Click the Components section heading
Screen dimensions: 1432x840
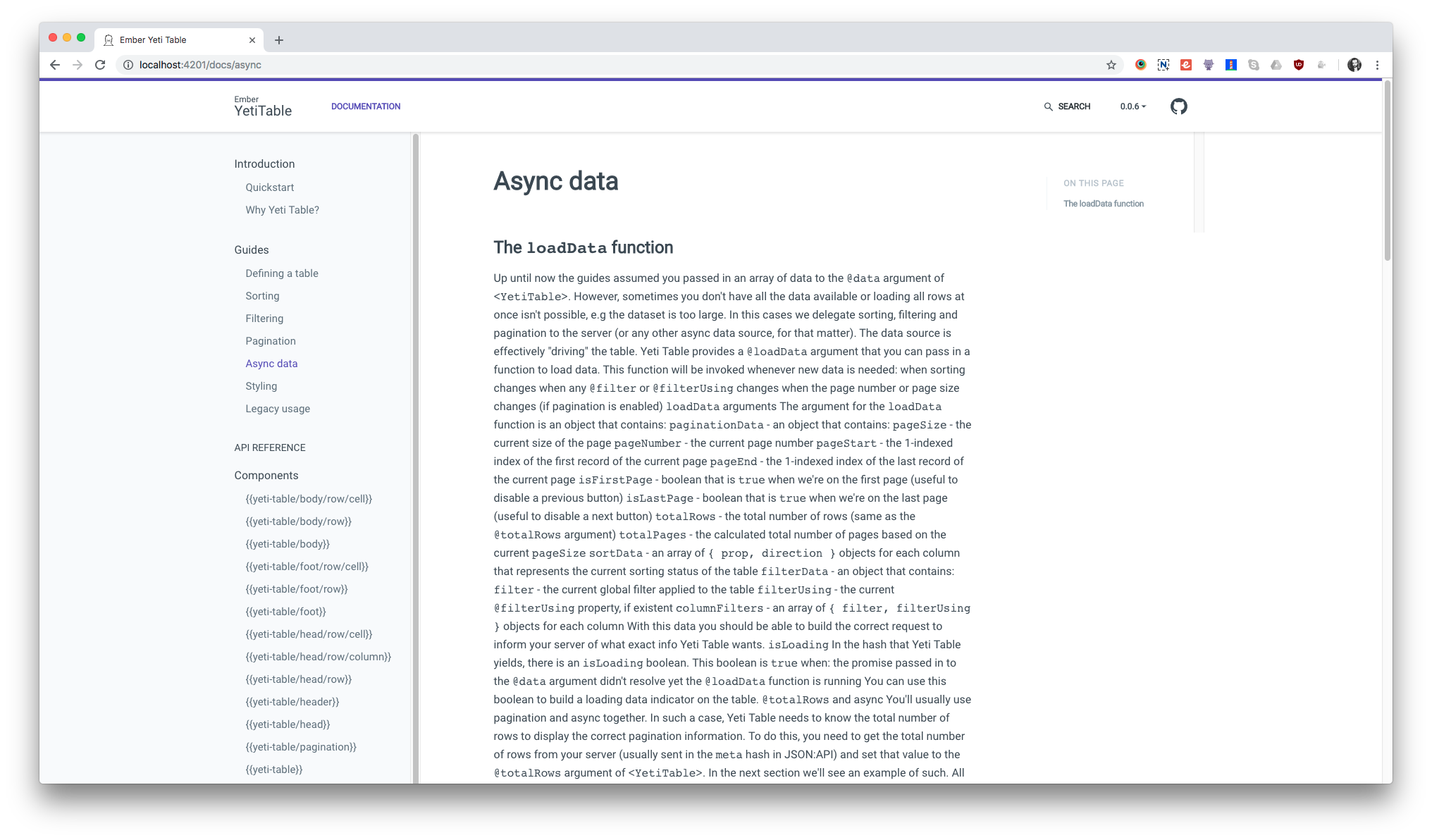click(266, 476)
